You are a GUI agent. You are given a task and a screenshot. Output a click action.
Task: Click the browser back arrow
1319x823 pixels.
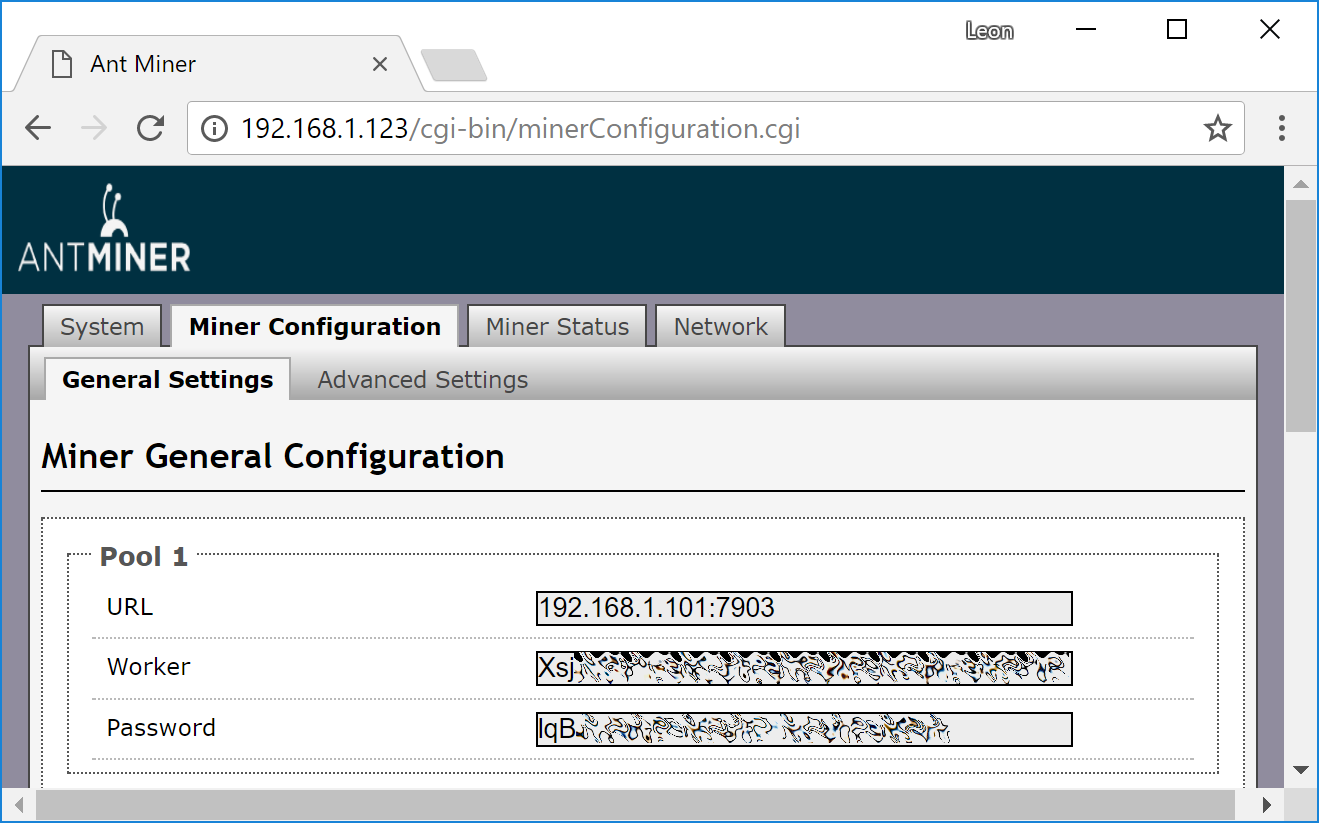coord(38,128)
